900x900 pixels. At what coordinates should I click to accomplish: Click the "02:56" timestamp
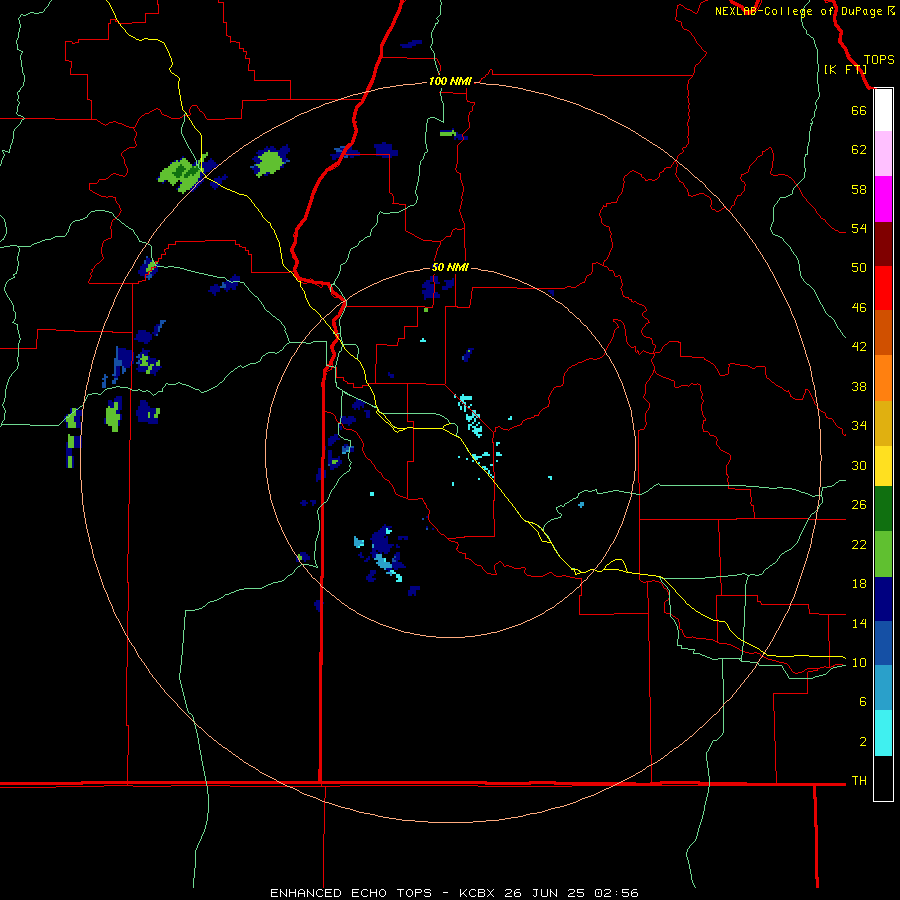click(x=616, y=893)
